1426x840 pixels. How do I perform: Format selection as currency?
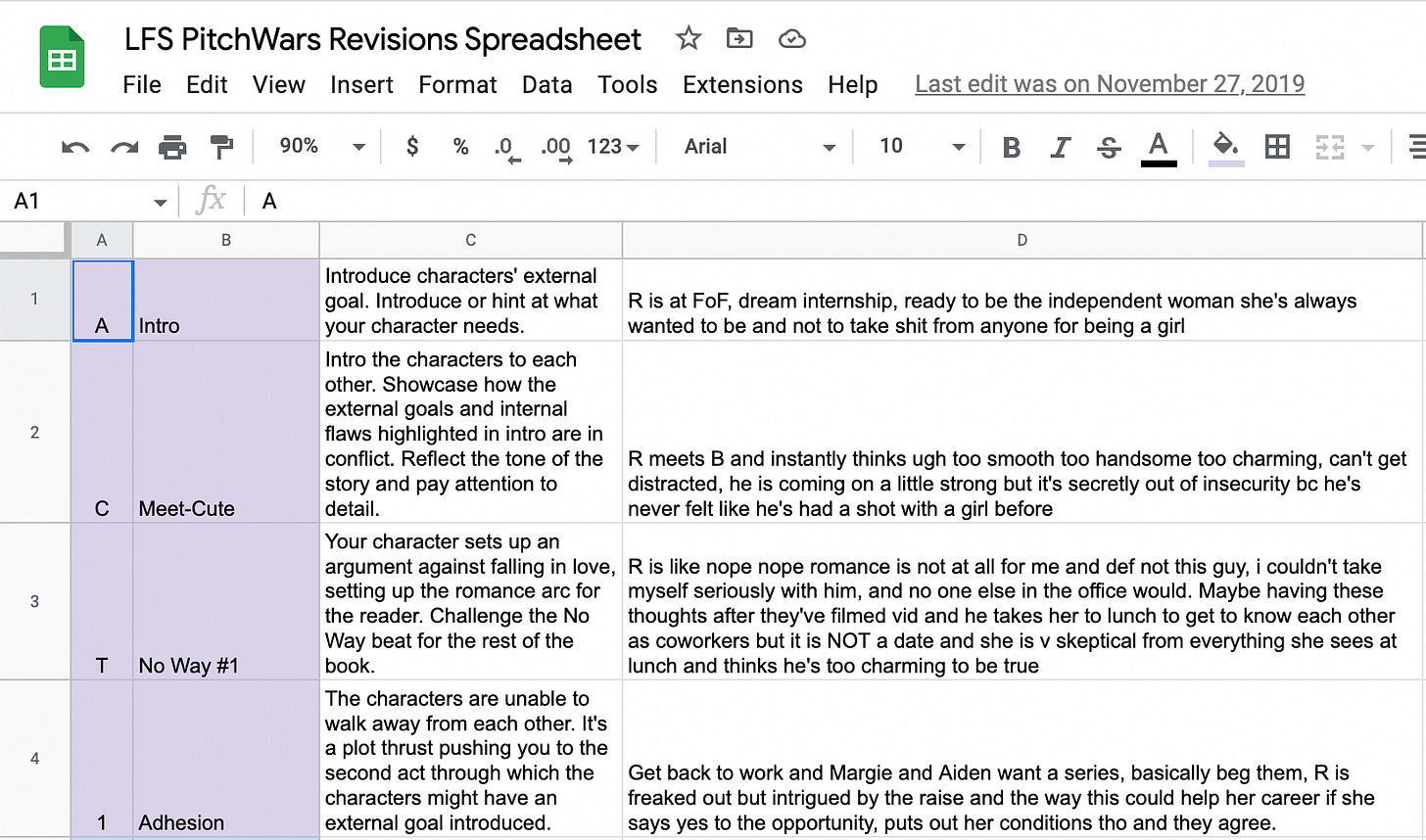[x=412, y=147]
